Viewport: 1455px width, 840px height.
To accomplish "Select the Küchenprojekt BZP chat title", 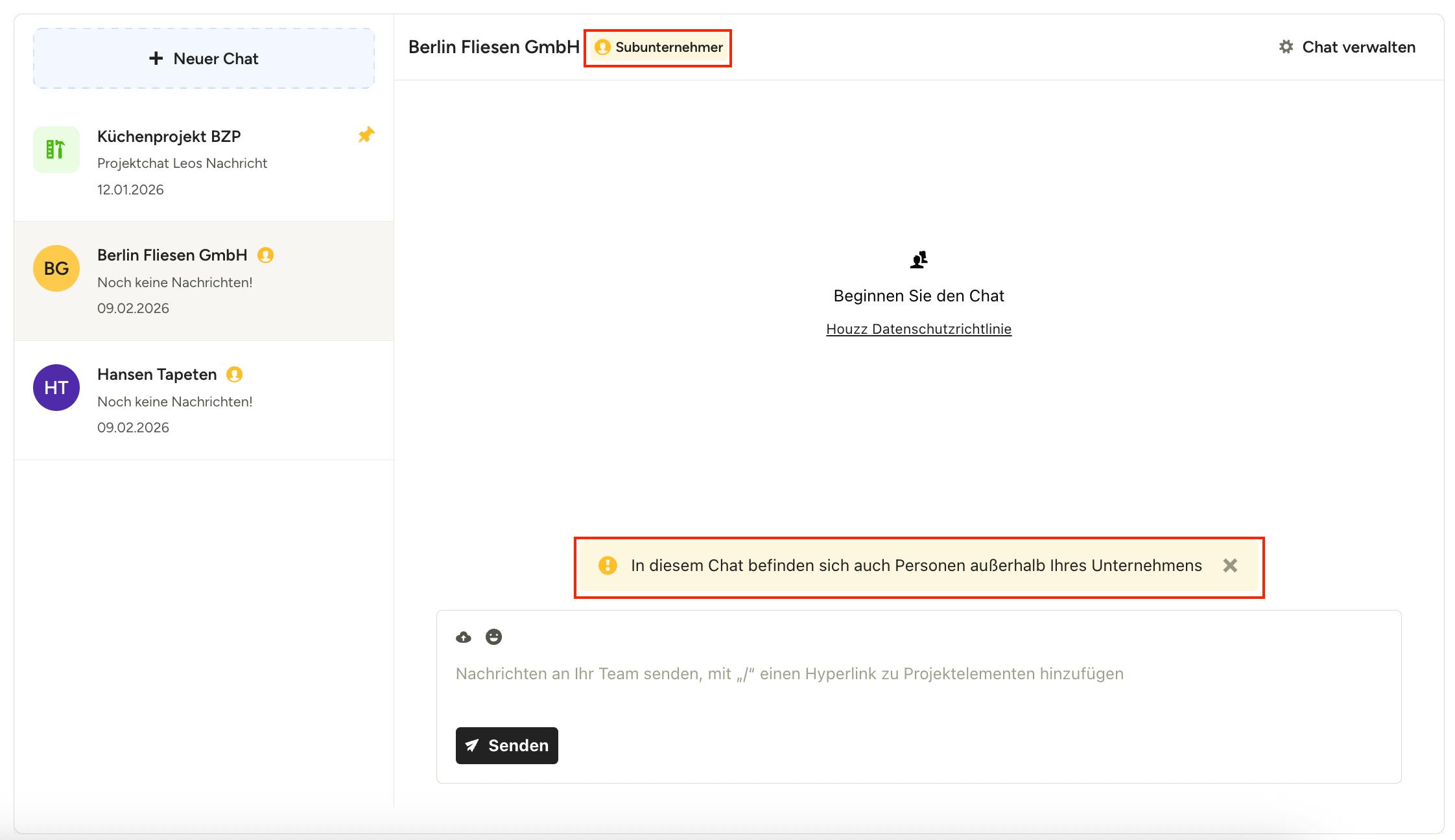I will (x=169, y=136).
